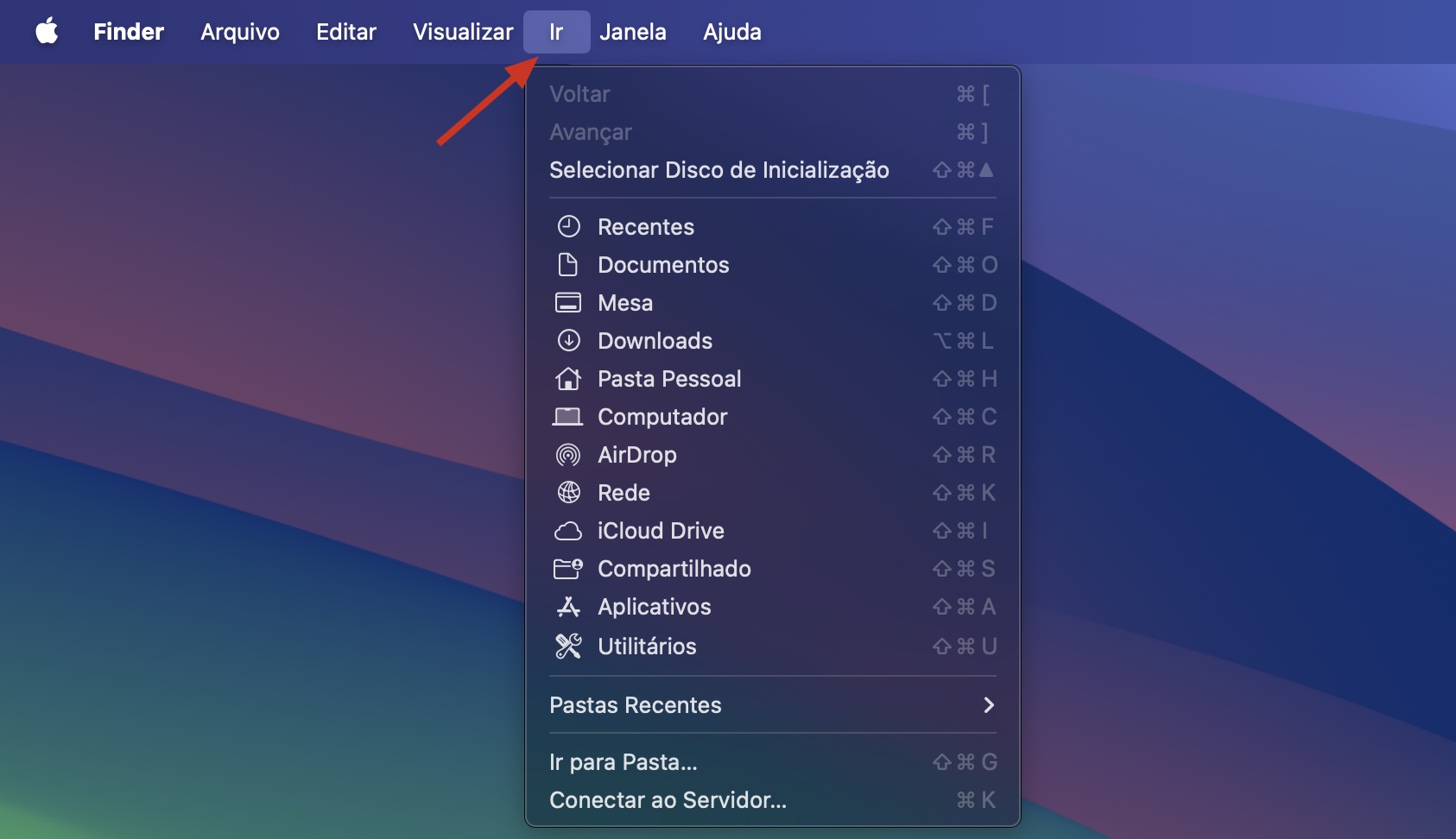Select the Aplicativos A icon

tap(569, 607)
